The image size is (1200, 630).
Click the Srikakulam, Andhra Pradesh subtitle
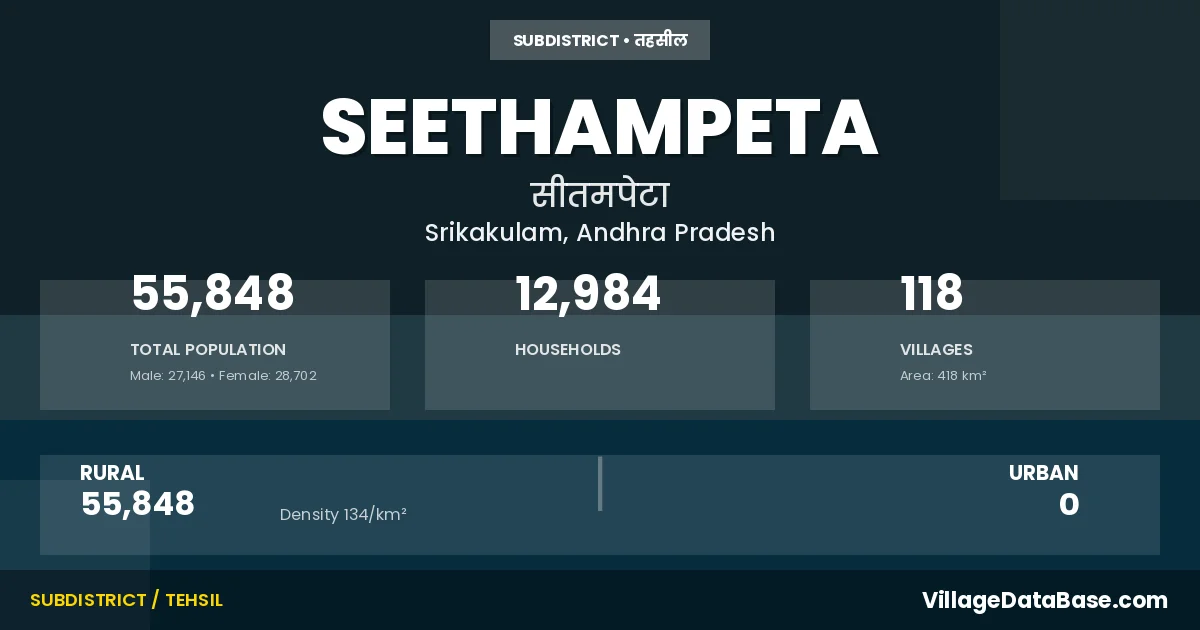[x=600, y=233]
